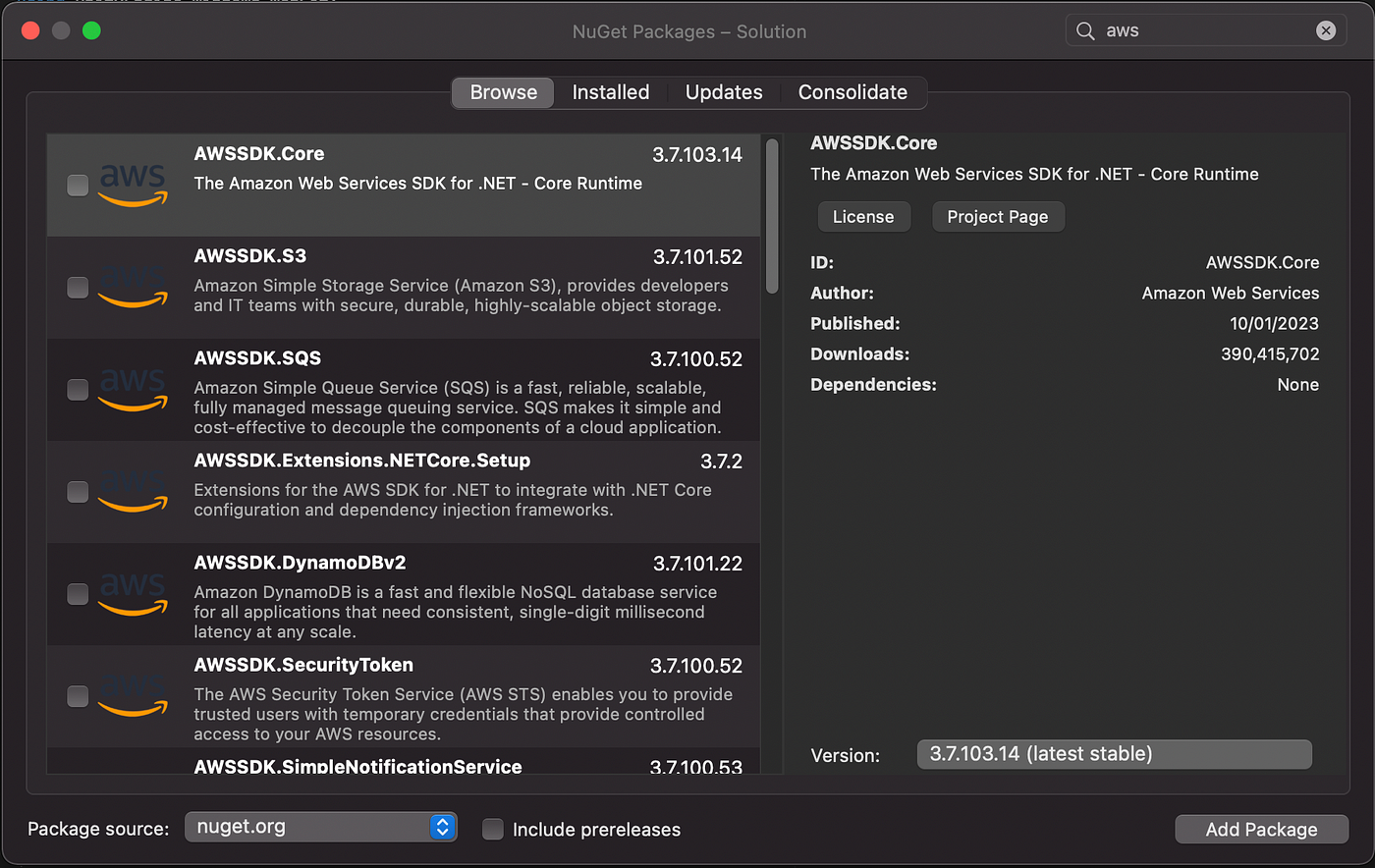The height and width of the screenshot is (868, 1375).
Task: Select the AWSSDK.S3 package title
Action: point(250,256)
